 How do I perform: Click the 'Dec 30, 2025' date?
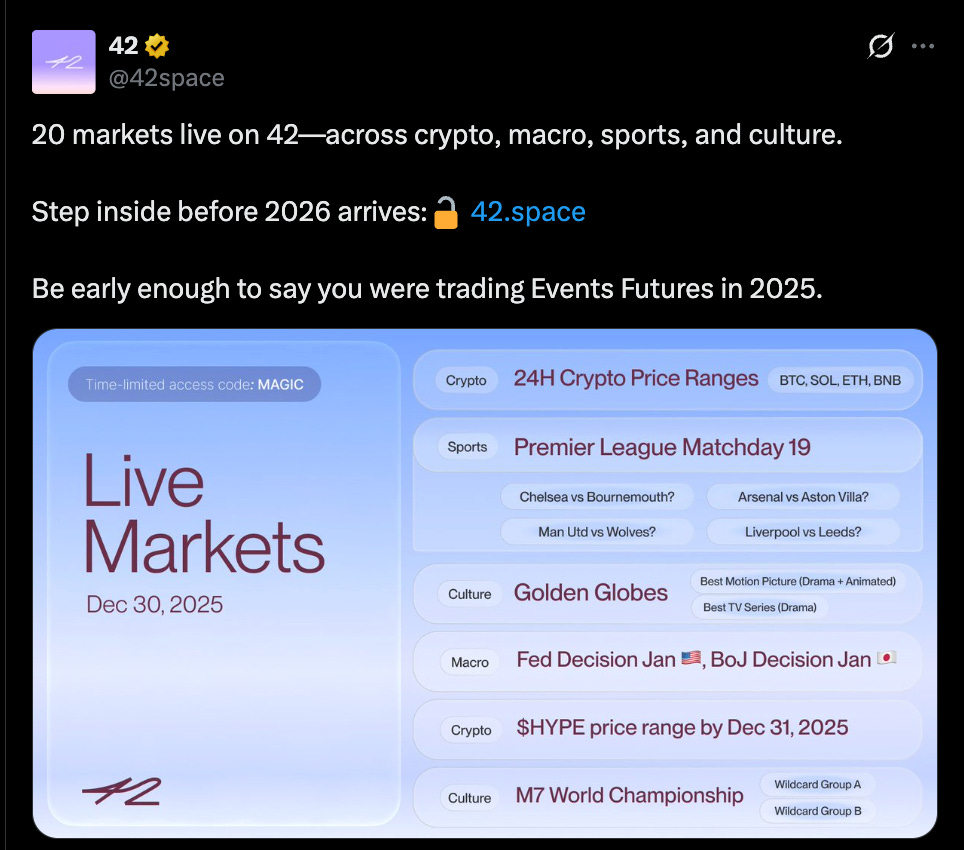point(154,605)
